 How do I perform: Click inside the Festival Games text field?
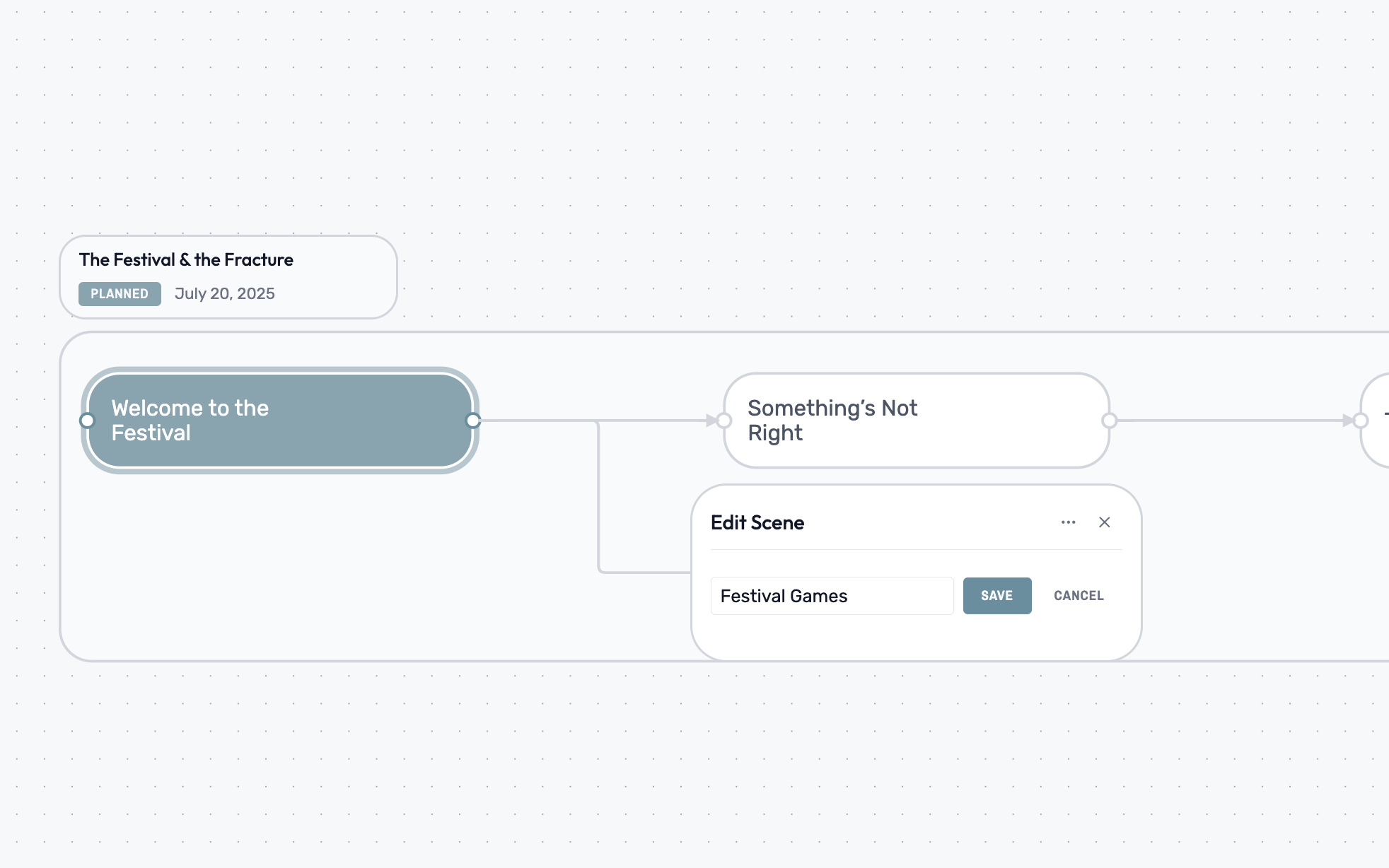click(x=832, y=596)
